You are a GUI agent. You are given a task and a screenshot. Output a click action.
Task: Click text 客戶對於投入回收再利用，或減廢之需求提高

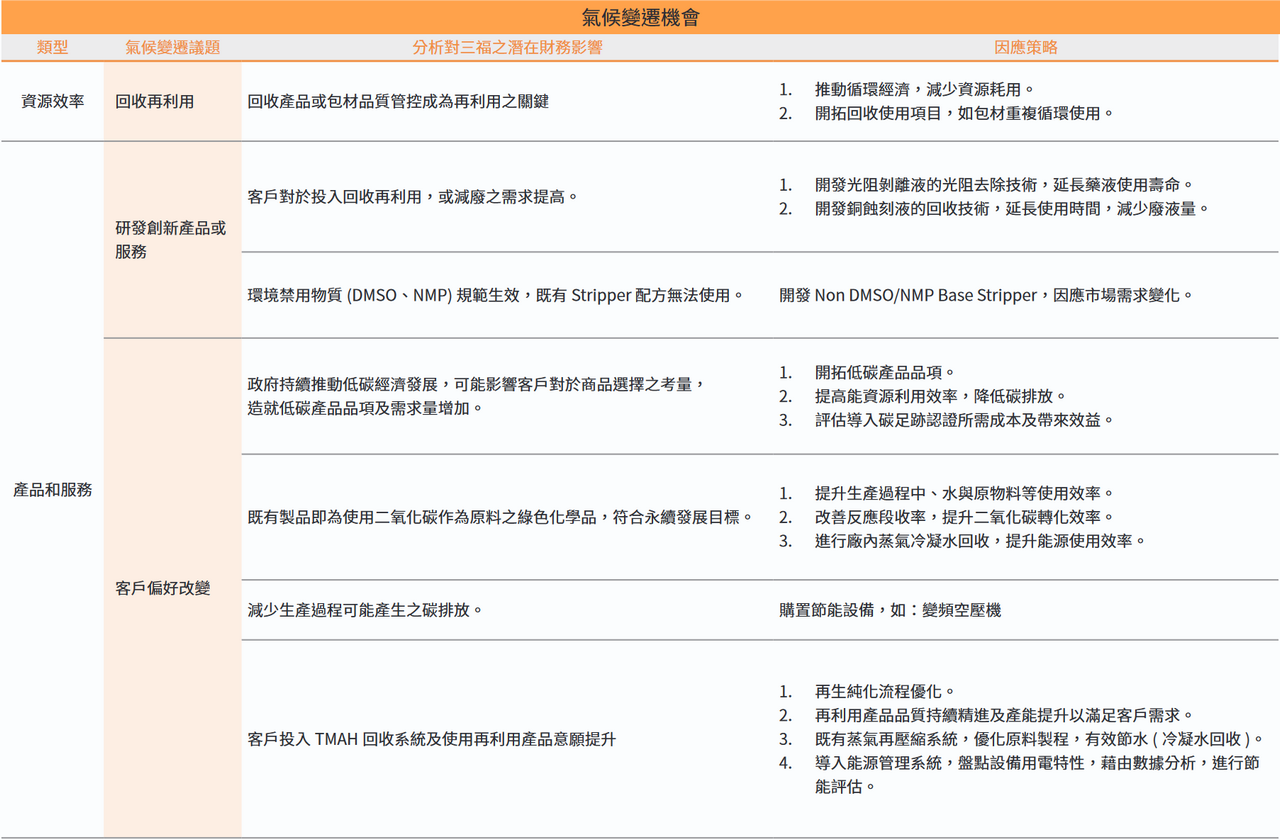click(x=413, y=197)
